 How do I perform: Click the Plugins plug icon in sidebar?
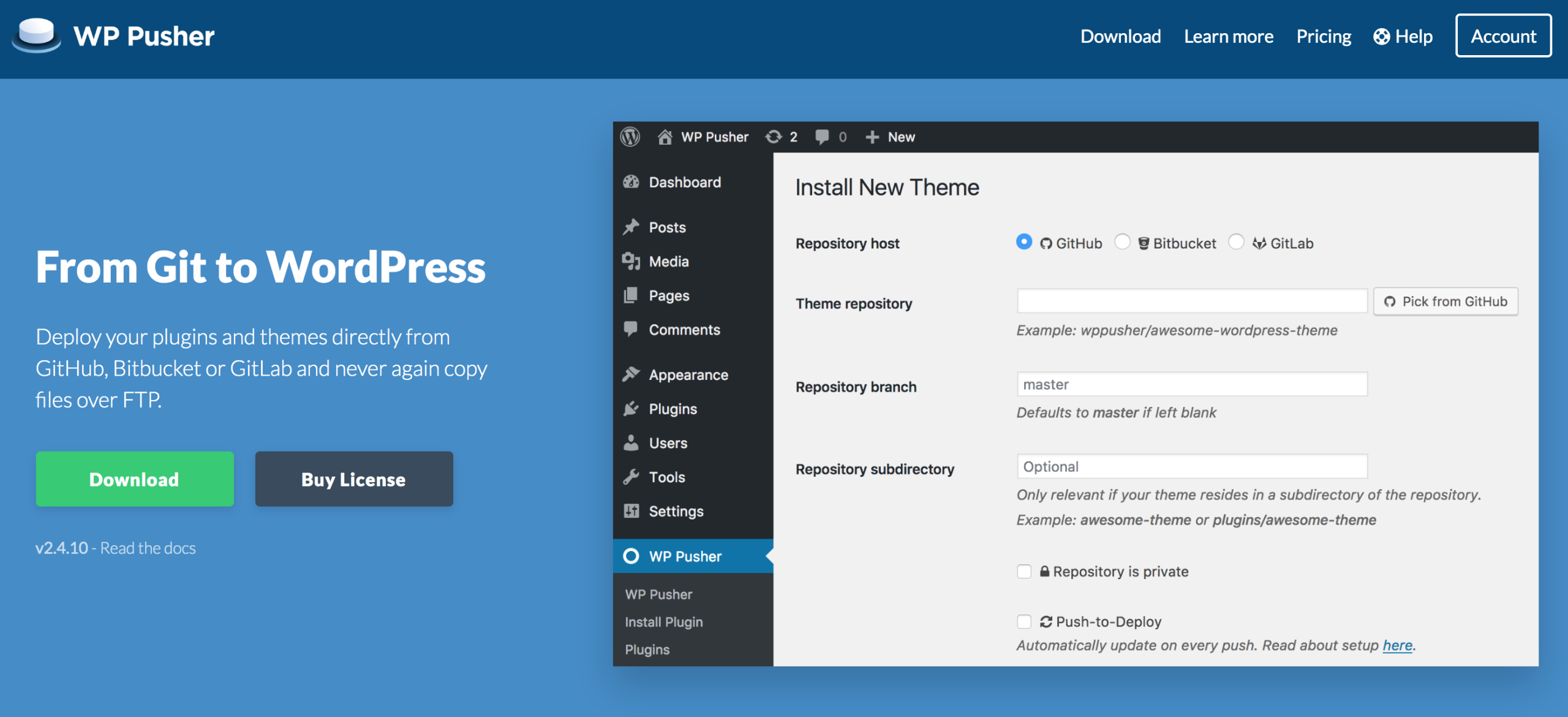tap(631, 409)
